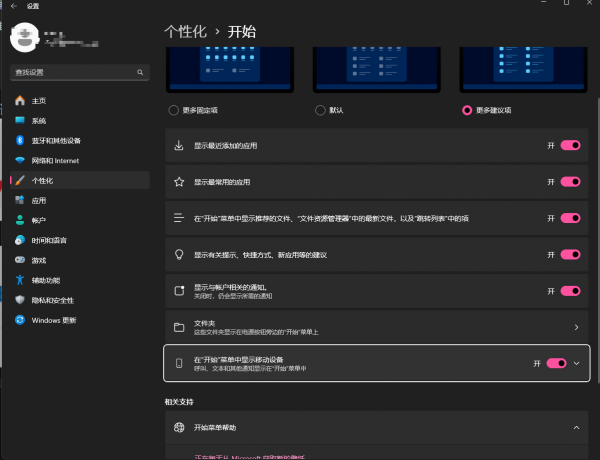Click in the 查找设置 search box
Image resolution: width=600 pixels, height=460 pixels.
[80, 72]
